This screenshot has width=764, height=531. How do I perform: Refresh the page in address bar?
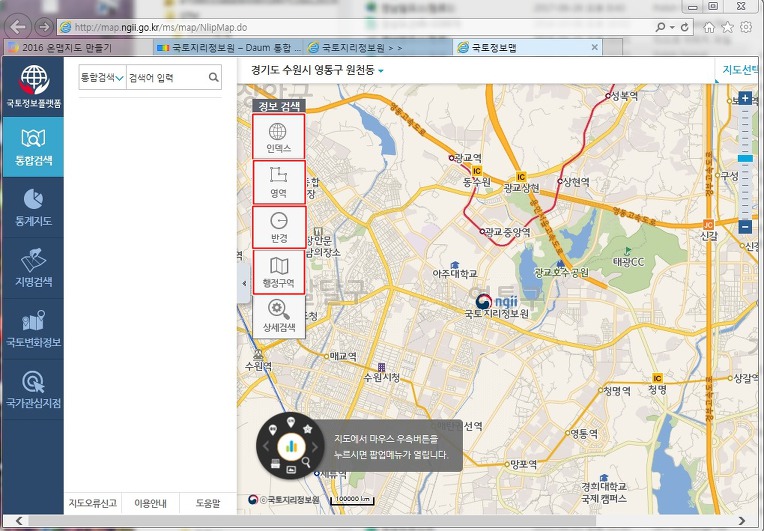tap(685, 27)
